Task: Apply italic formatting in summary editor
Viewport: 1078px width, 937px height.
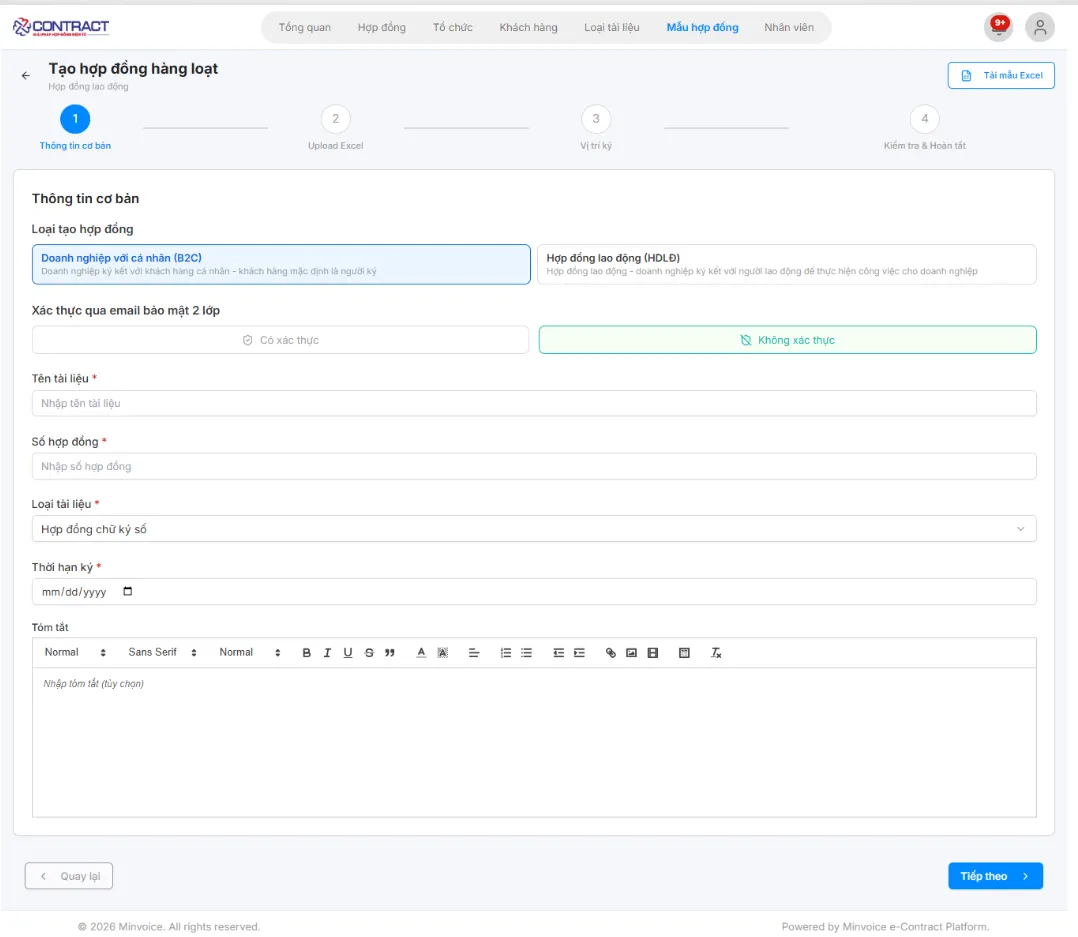Action: tap(327, 653)
